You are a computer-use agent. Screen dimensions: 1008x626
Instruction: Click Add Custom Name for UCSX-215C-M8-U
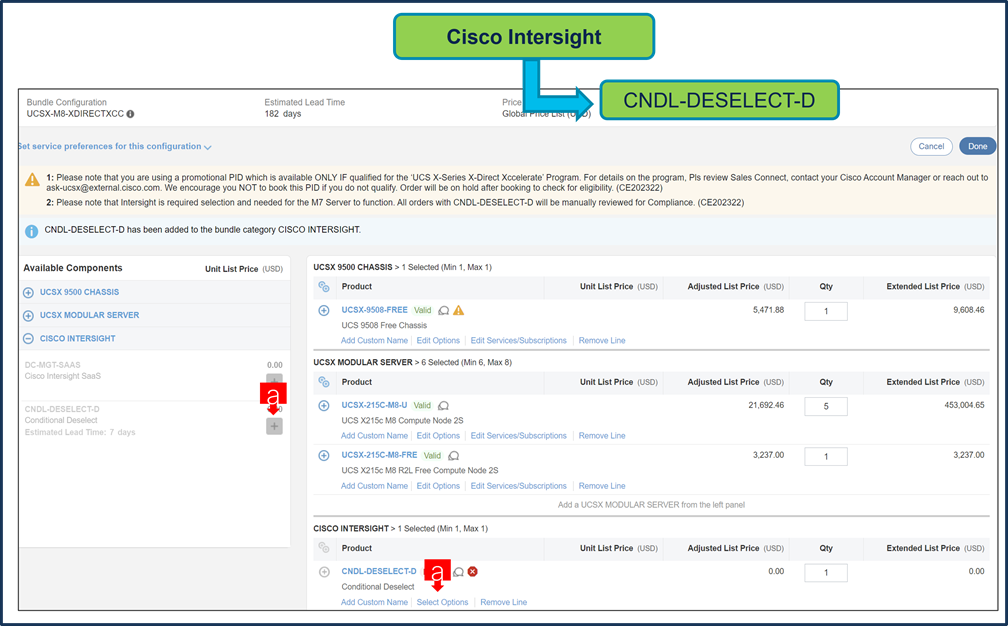374,436
